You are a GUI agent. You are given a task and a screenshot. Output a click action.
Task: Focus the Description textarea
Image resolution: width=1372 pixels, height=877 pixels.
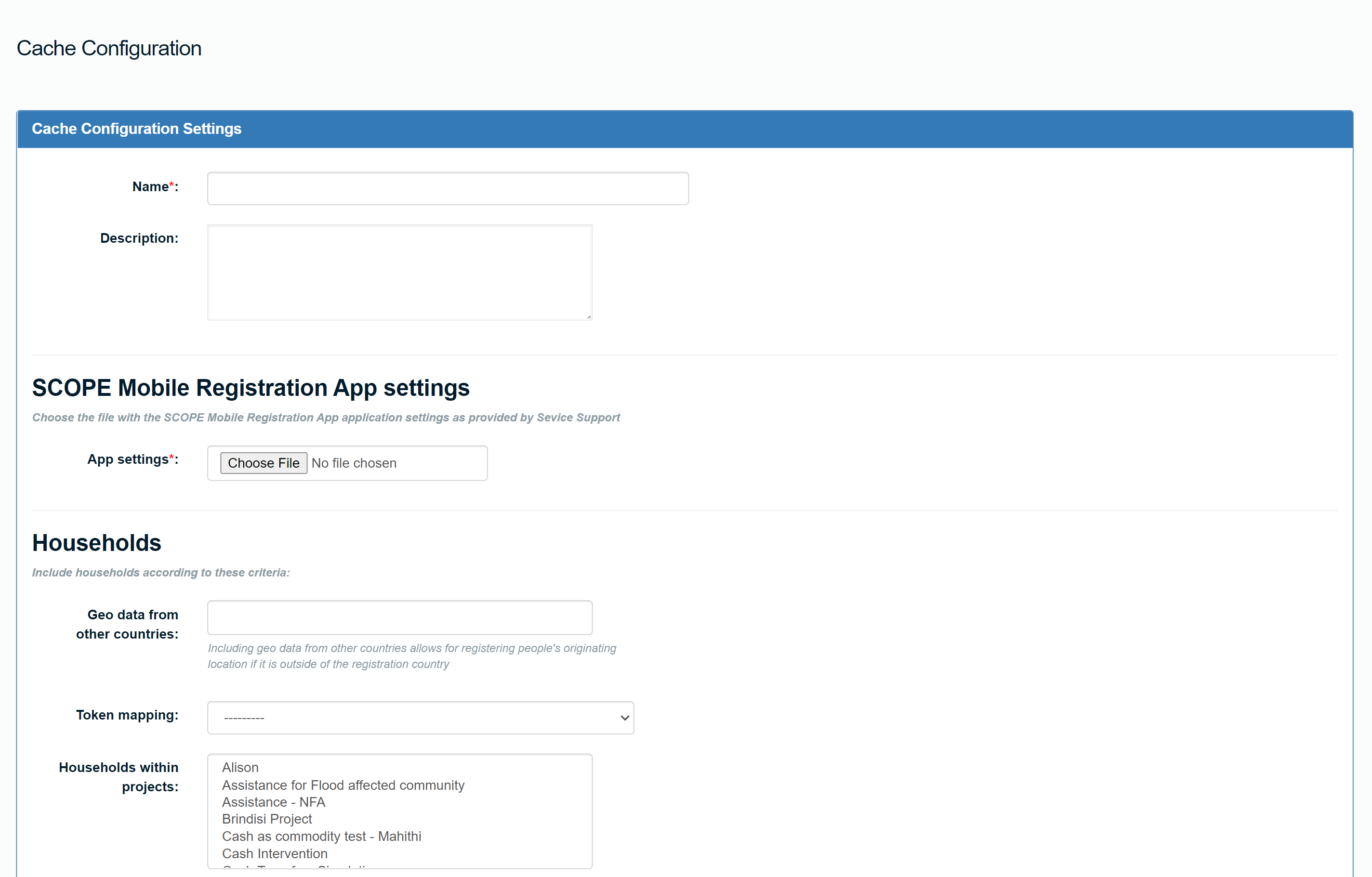point(399,272)
